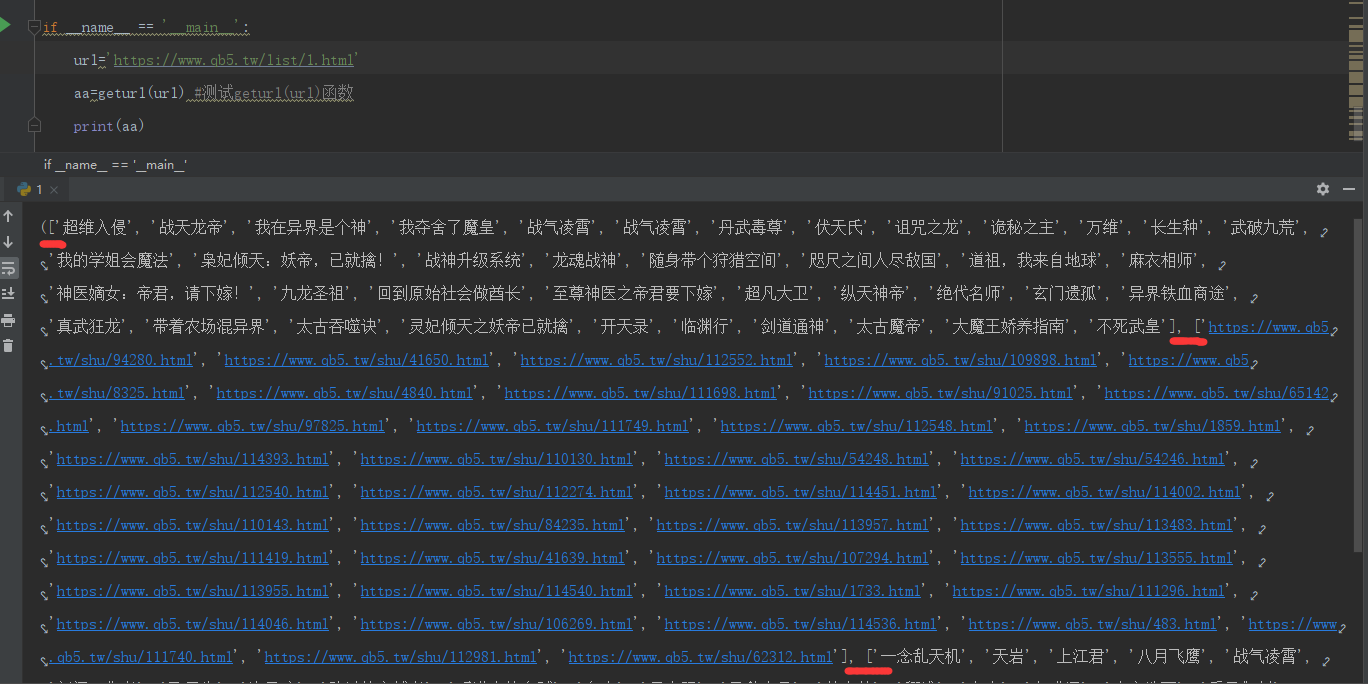Click breadcrumb if __name__ == '__main__'

point(115,165)
